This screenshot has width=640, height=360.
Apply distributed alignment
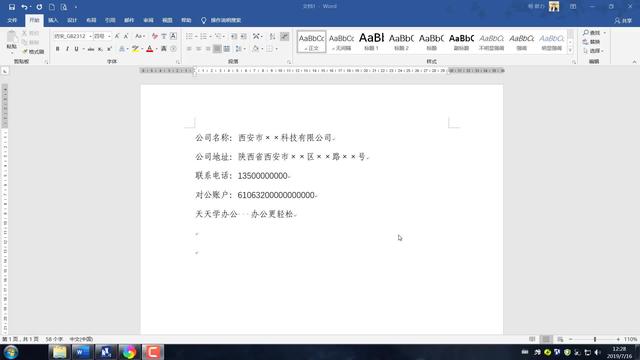click(227, 49)
